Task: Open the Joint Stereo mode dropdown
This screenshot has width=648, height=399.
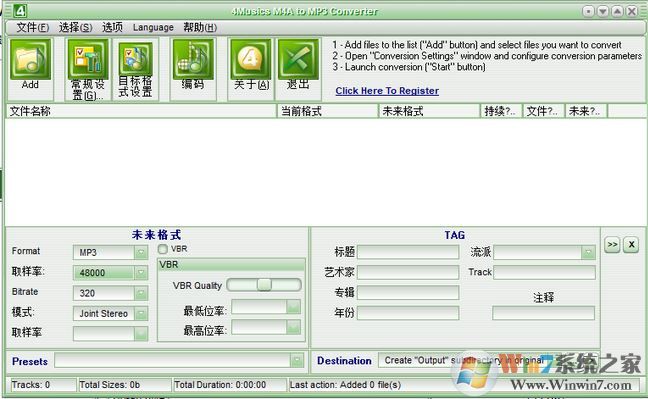Action: (141, 313)
